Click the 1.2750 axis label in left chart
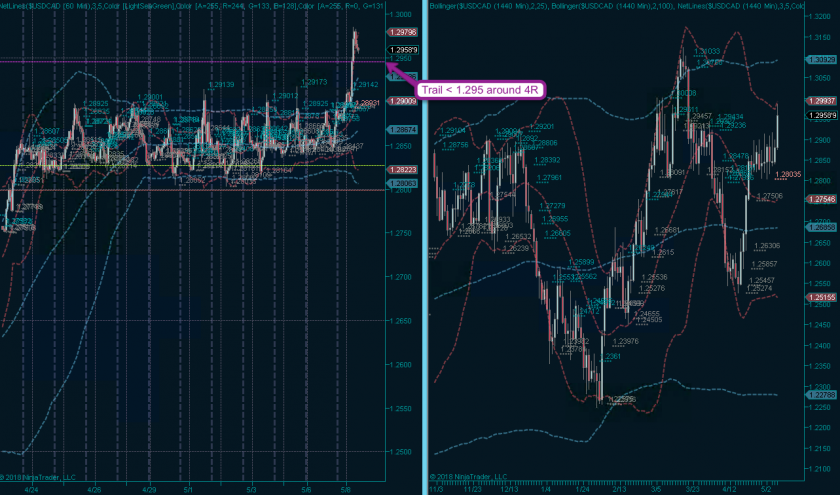 tap(401, 233)
